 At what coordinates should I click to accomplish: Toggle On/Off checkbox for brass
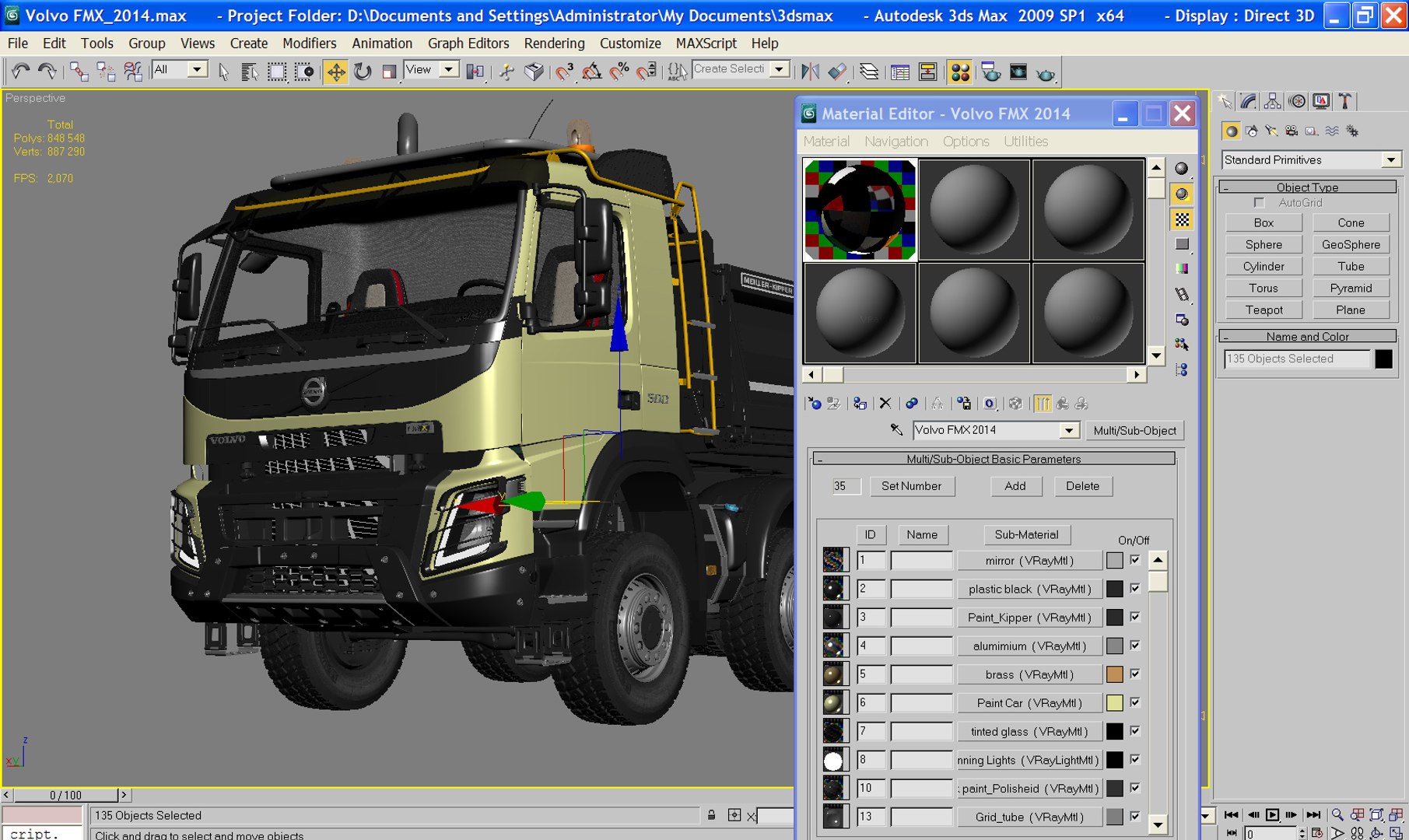click(x=1135, y=674)
